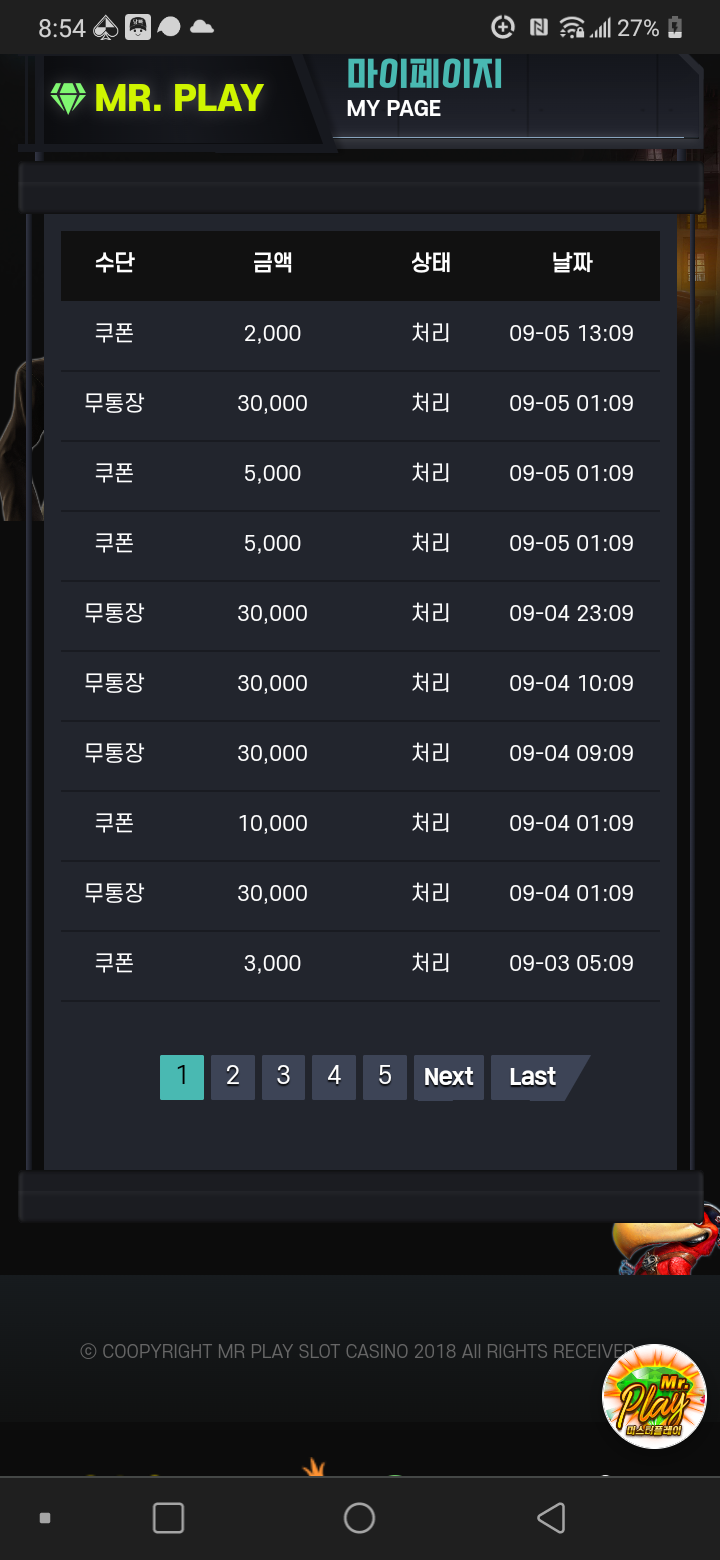
Task: Tap the green diamond MR. PLAY logo
Action: coord(157,98)
